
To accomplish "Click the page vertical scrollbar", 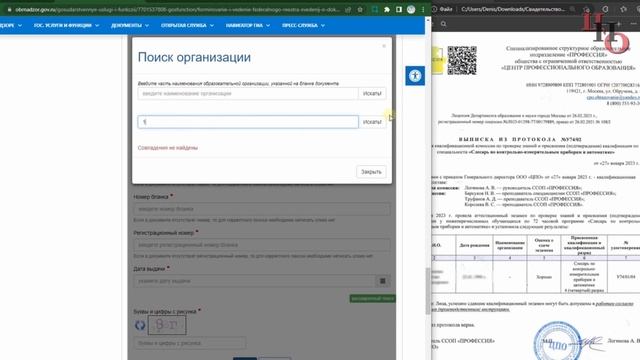I will point(428,291).
